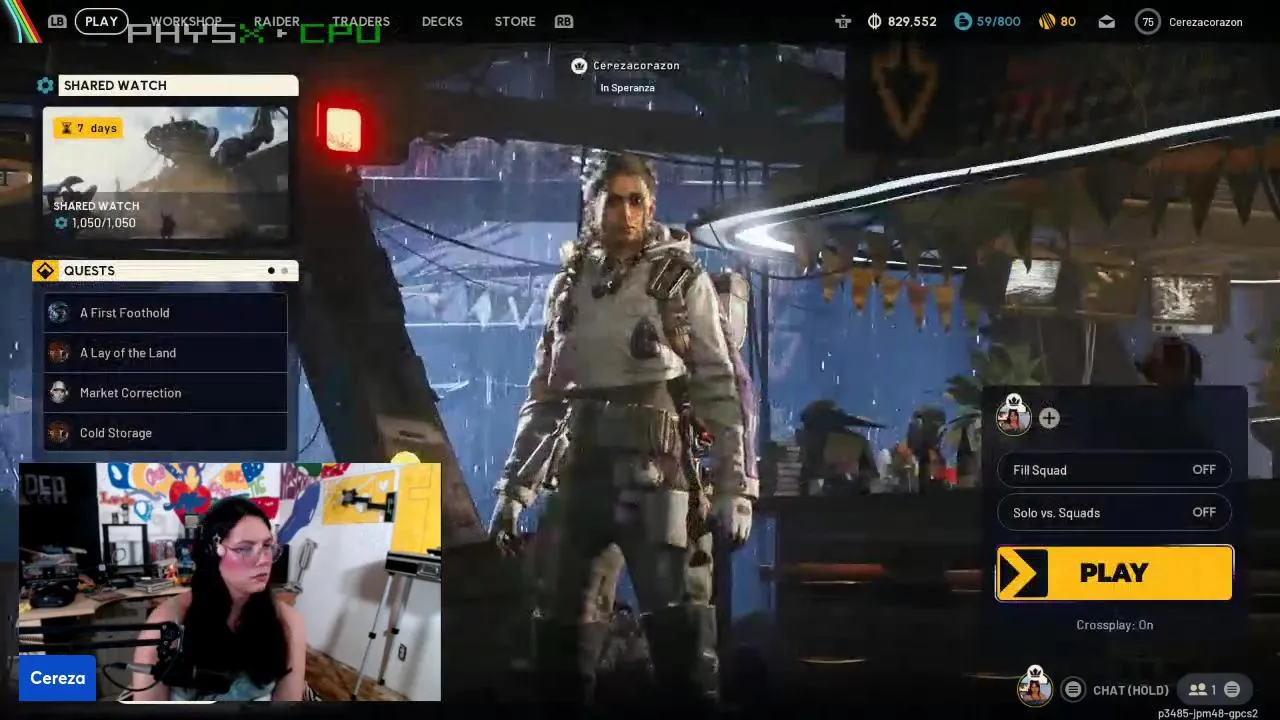Click the CHAT (HOLD) label

1131,690
